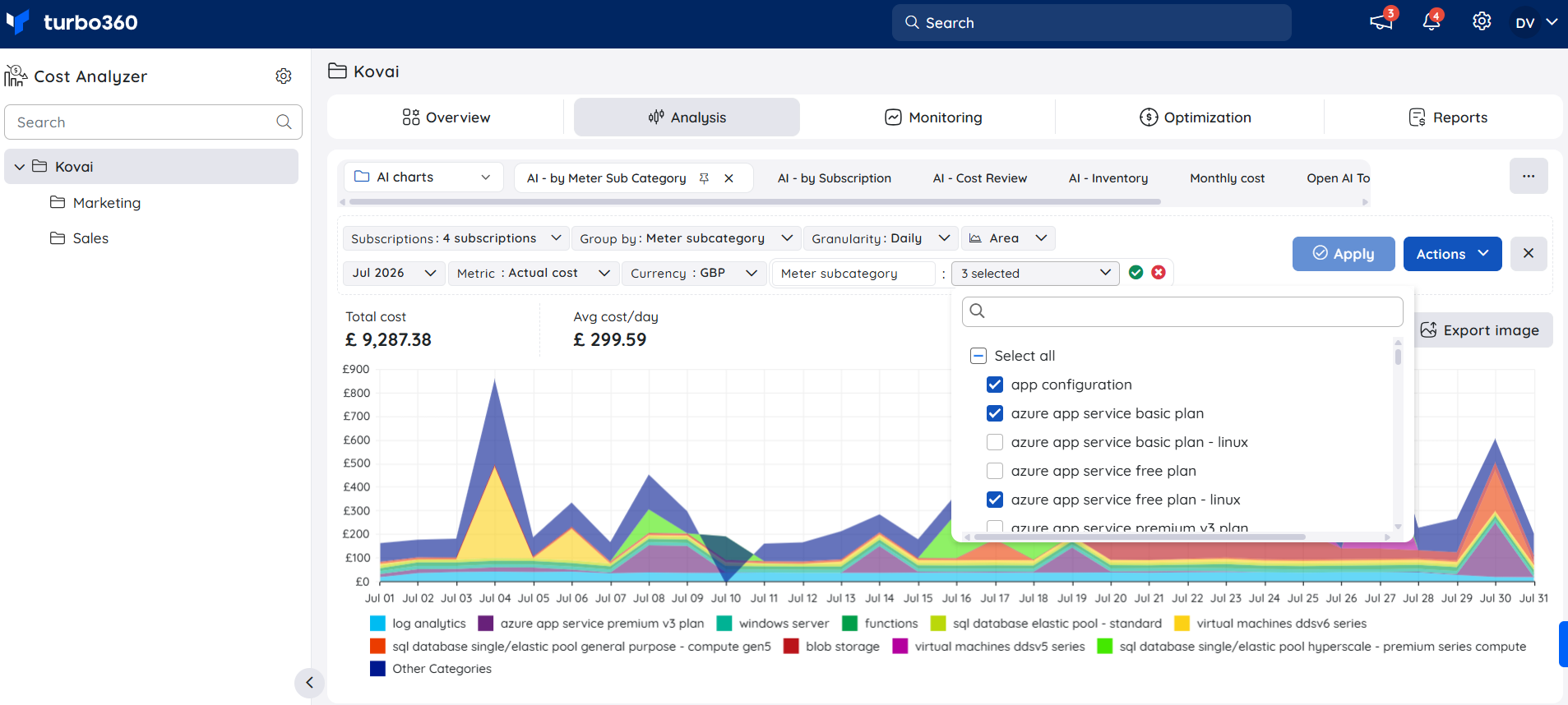Uncheck azure app service free plan - linux
Viewport: 1568px width, 705px height.
[995, 500]
